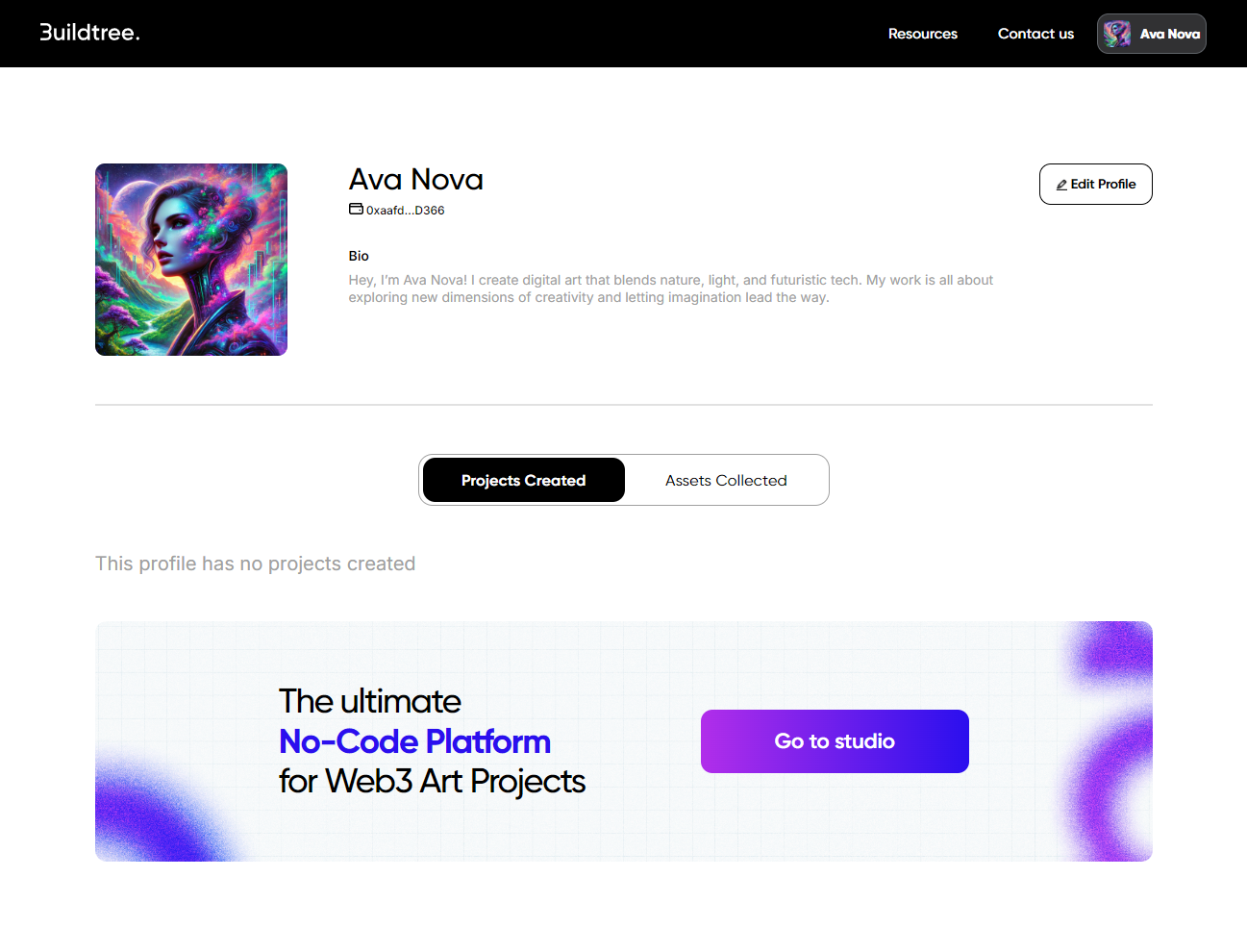Select the Assets Collected tab
Image resolution: width=1247 pixels, height=952 pixels.
[726, 480]
